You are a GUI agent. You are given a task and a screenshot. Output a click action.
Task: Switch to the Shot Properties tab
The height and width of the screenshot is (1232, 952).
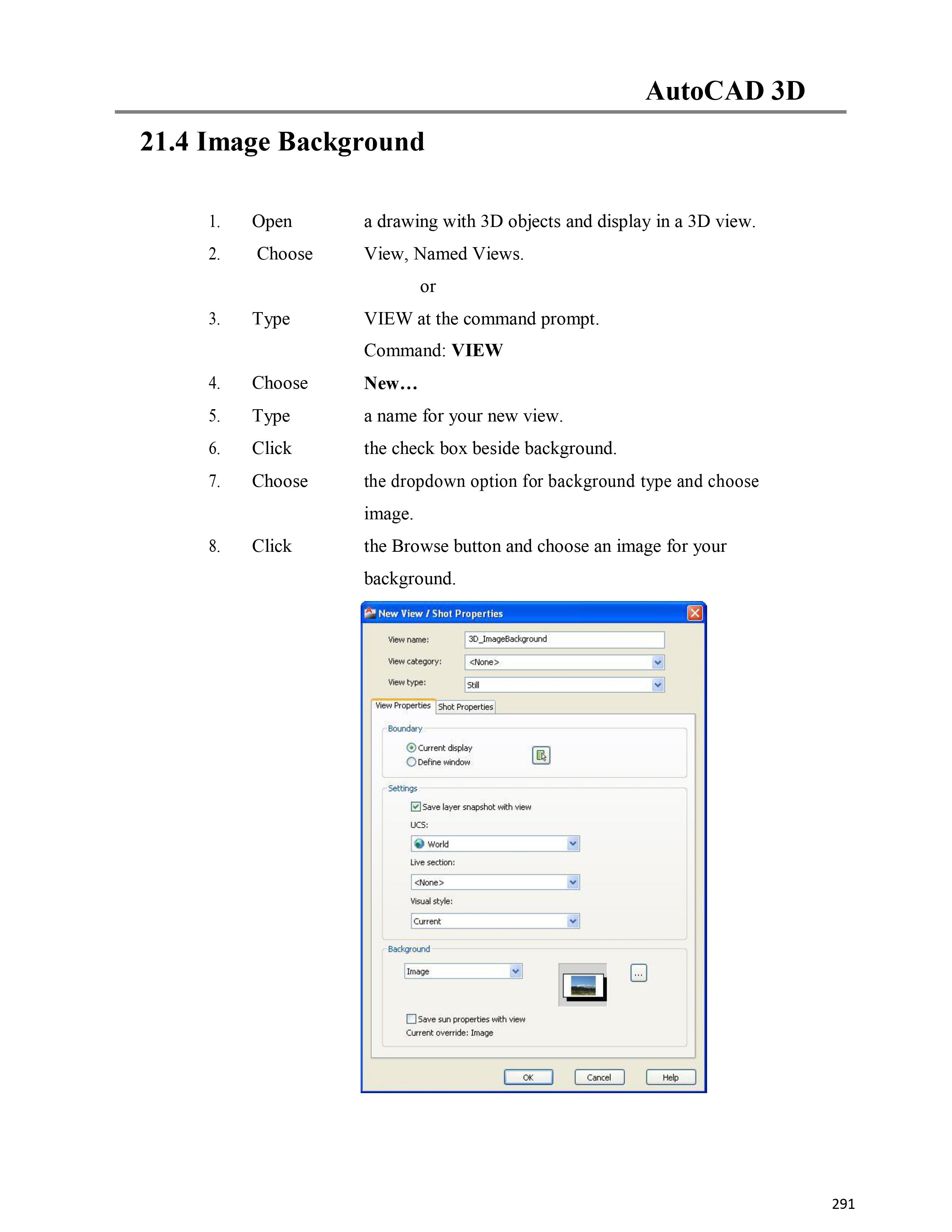[x=465, y=707]
